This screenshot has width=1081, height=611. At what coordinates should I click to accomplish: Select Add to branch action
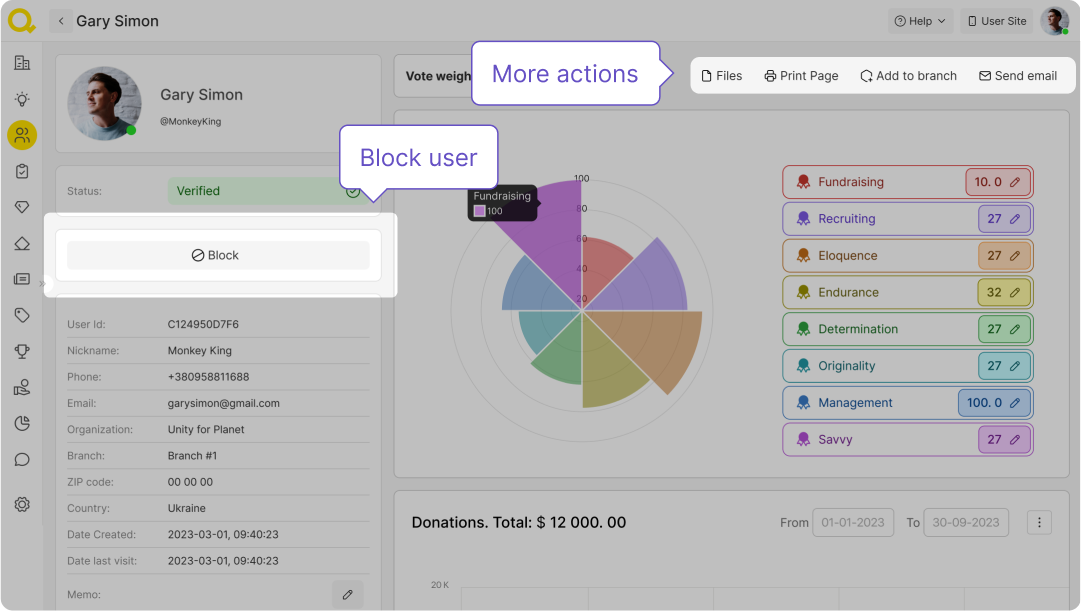[908, 76]
